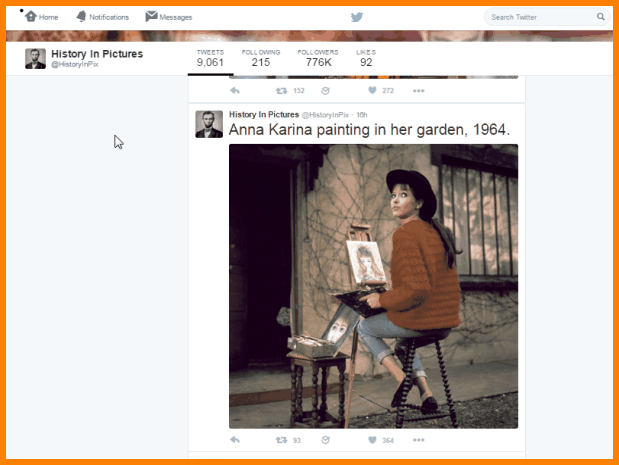619x465 pixels.
Task: Like the upper tweet showing 272 likes
Action: point(372,91)
